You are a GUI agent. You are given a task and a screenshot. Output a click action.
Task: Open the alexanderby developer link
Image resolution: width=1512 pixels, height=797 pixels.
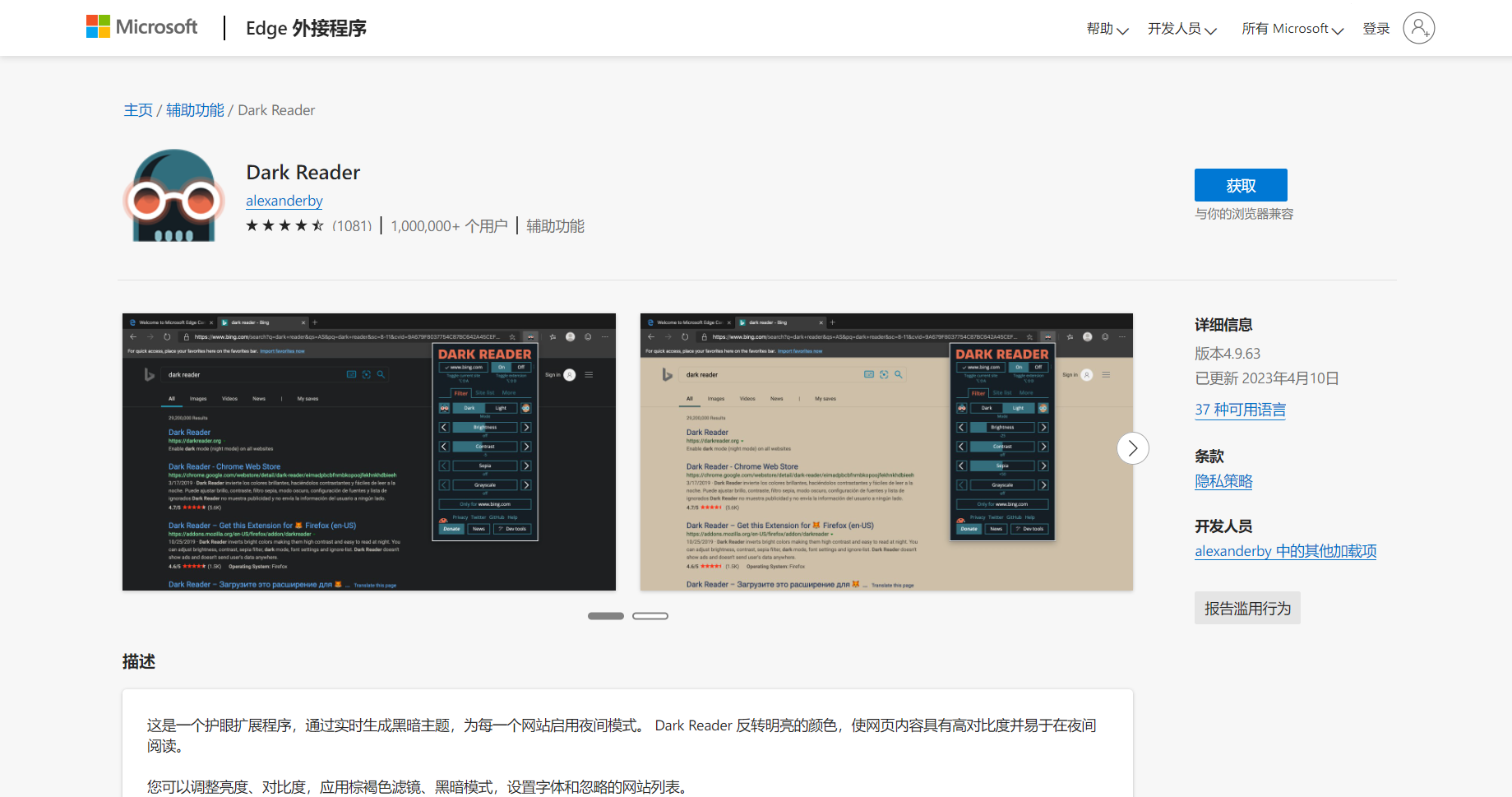[284, 201]
